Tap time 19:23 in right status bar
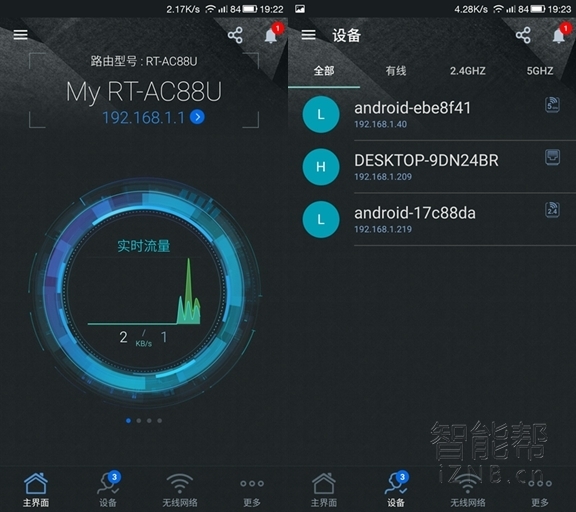This screenshot has width=576, height=512. point(559,9)
